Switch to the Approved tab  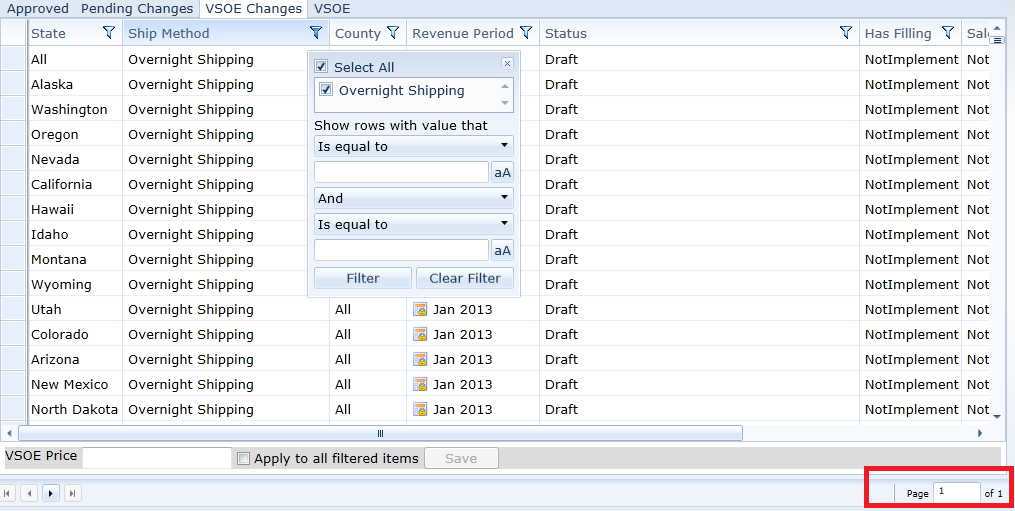point(38,9)
